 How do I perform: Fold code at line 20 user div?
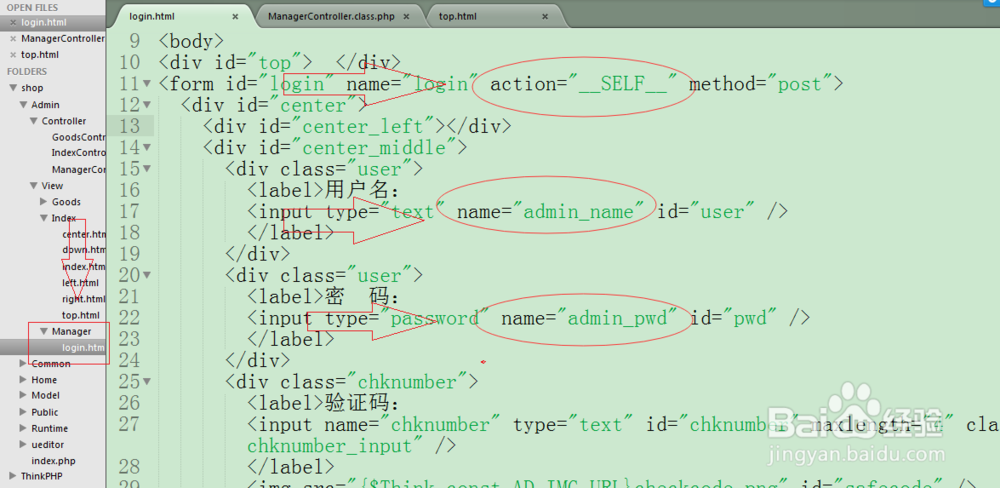(147, 276)
